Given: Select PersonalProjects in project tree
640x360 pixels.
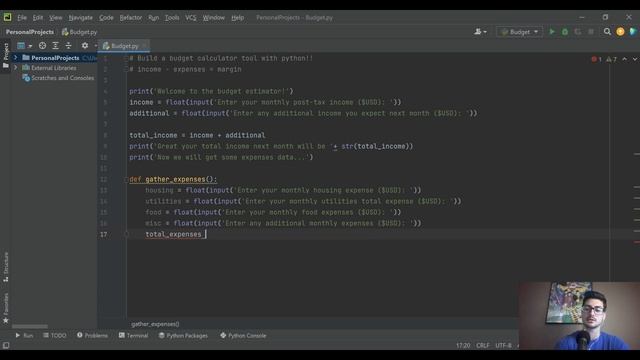Looking at the screenshot, I should (x=55, y=58).
